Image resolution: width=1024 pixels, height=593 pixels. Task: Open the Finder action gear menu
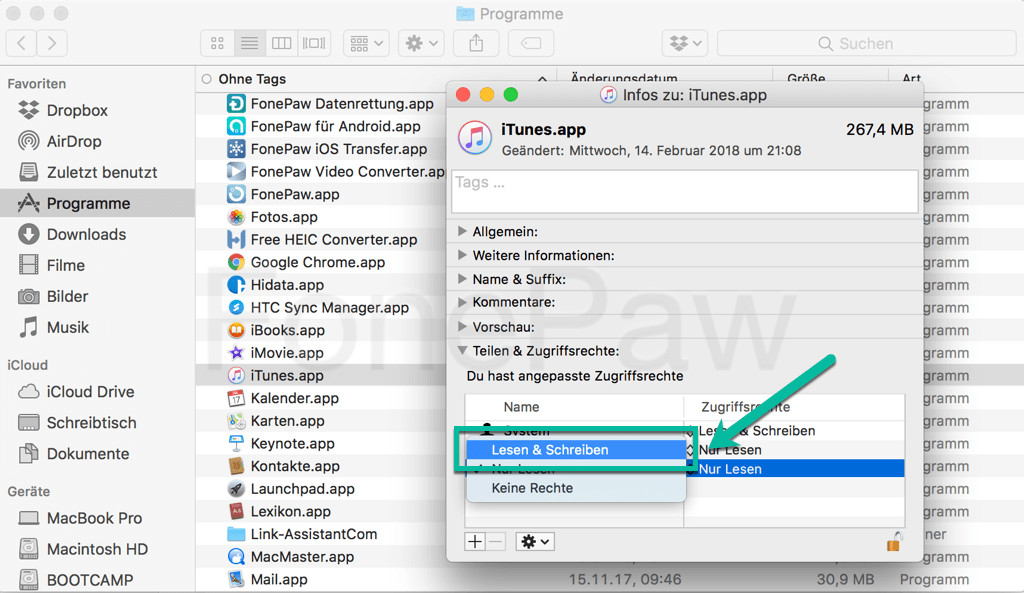pyautogui.click(x=421, y=44)
